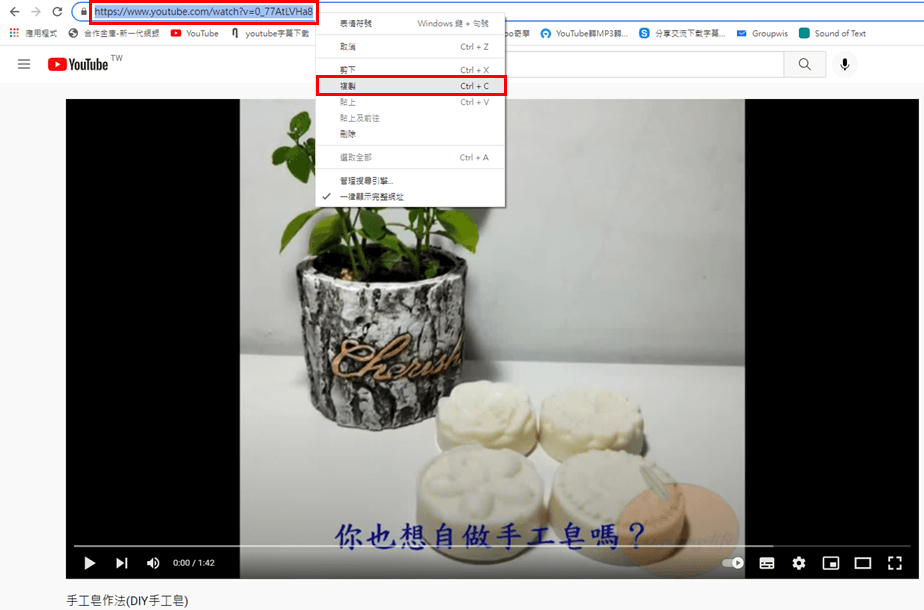
Task: Turn on video subtitles
Action: (767, 563)
